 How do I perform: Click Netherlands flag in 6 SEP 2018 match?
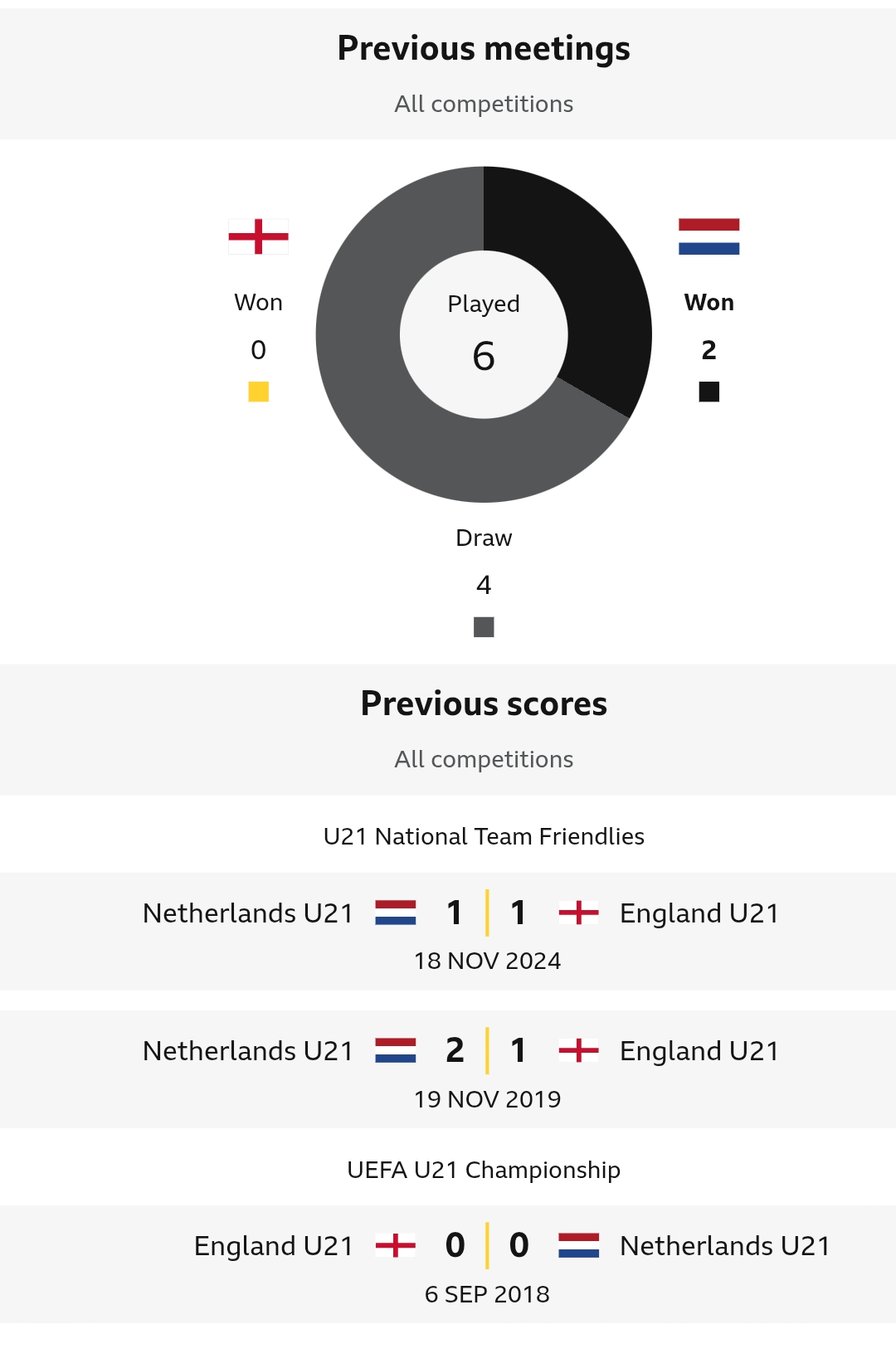click(578, 1245)
